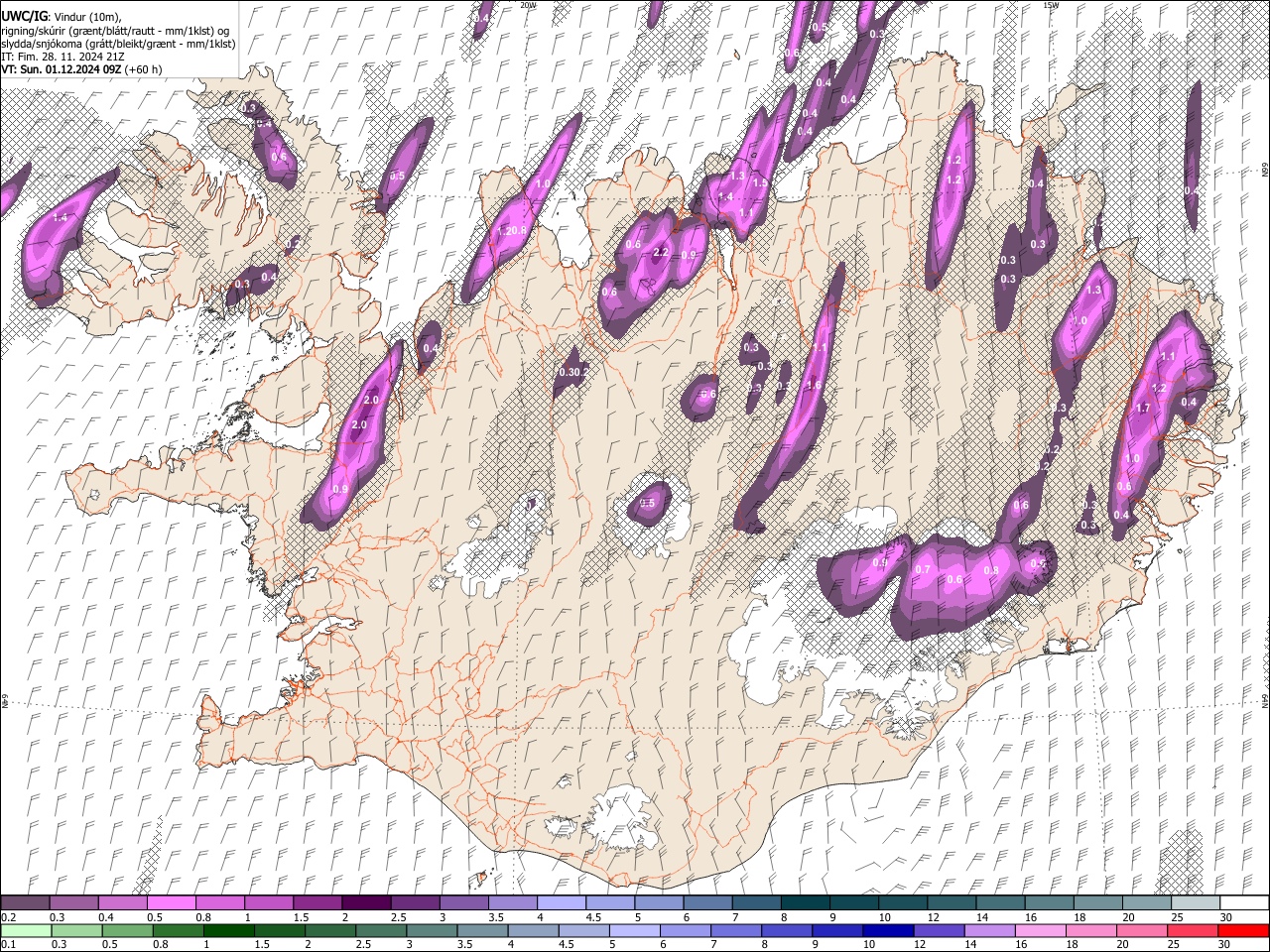The width and height of the screenshot is (1270, 952).
Task: Select the red-pink swatch at 25 on green scale
Action: pos(1193,931)
